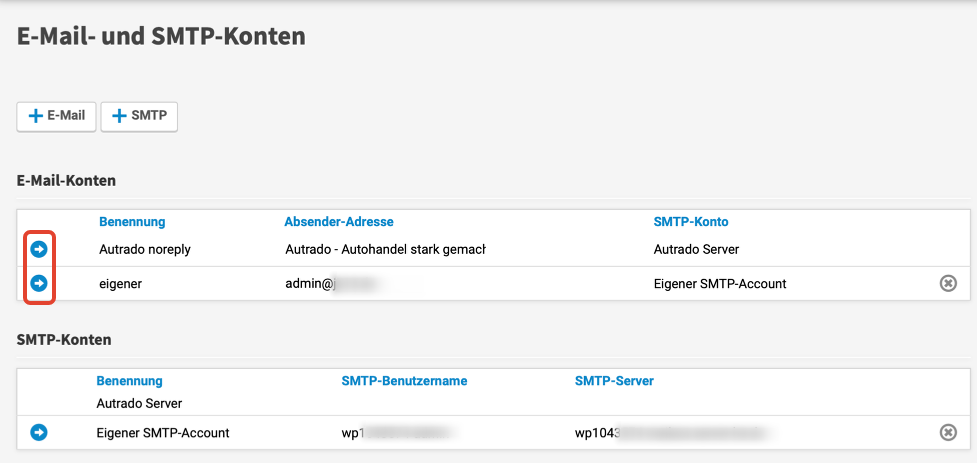
Task: Delete the eigener e-mail account
Action: pos(948,283)
